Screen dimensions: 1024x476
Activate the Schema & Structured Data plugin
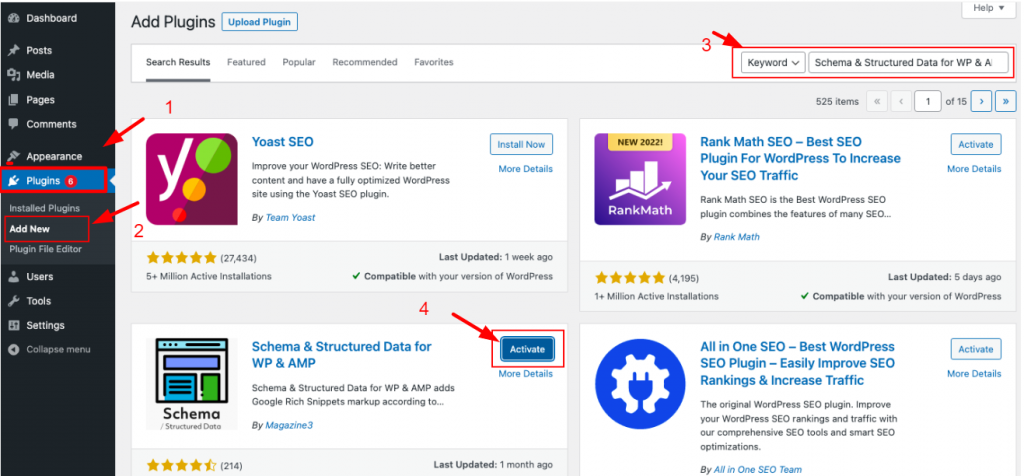(x=527, y=349)
